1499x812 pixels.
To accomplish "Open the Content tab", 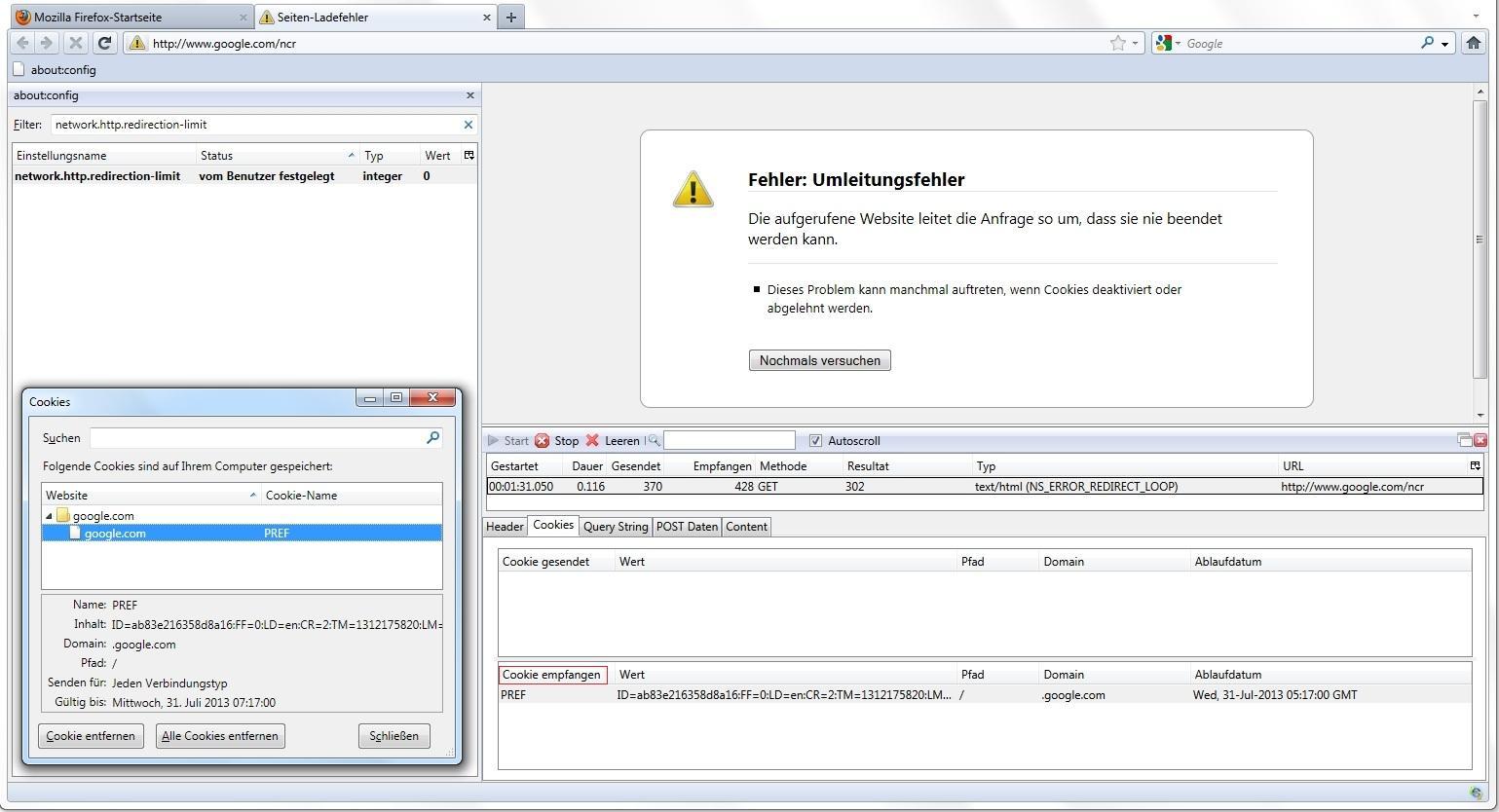I will tap(746, 527).
